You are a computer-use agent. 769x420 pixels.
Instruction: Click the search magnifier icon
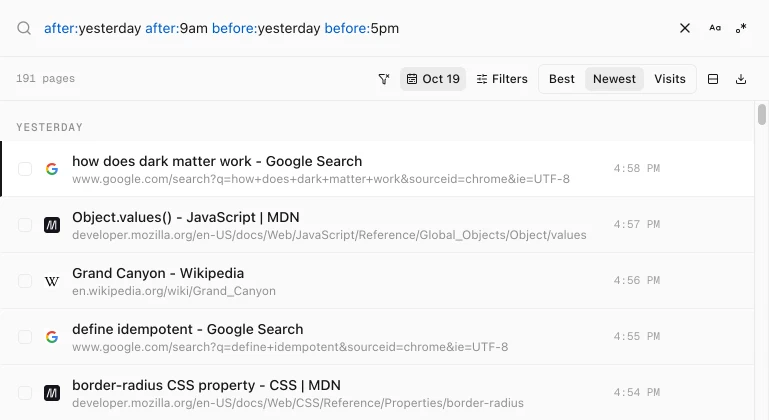click(24, 28)
